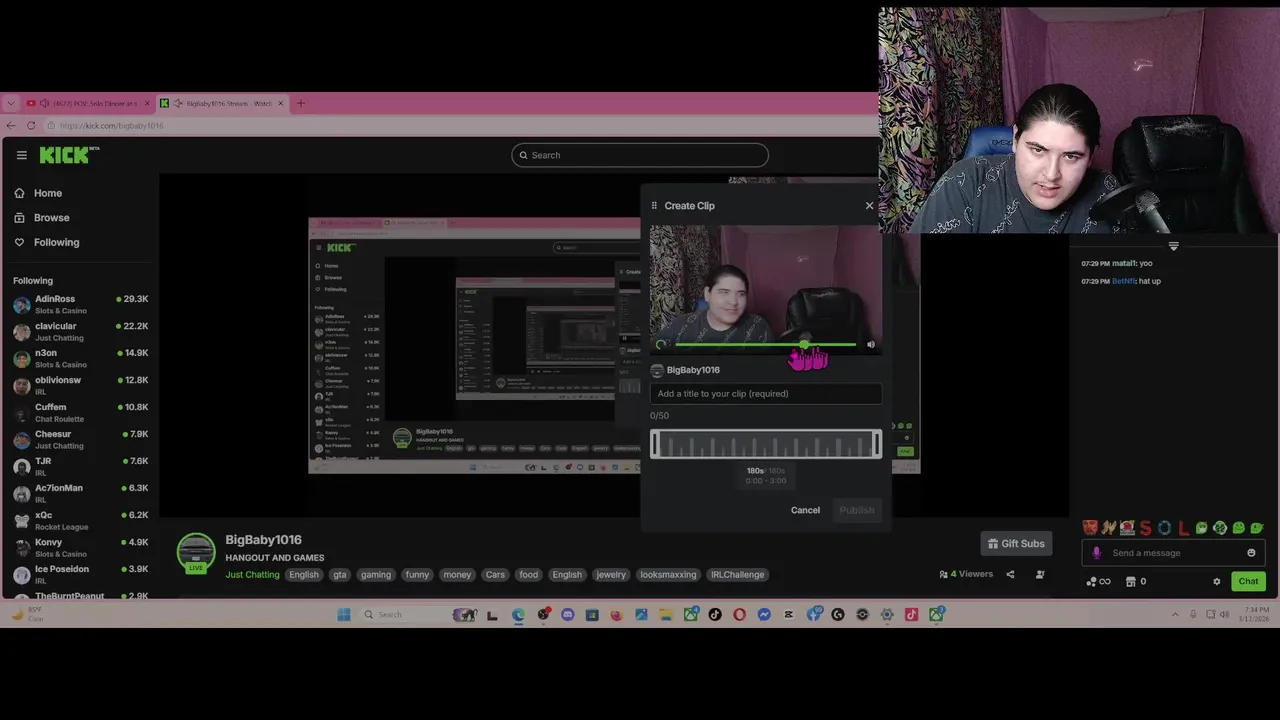Open TJR followed channel
This screenshot has width=1280, height=720.
point(80,466)
